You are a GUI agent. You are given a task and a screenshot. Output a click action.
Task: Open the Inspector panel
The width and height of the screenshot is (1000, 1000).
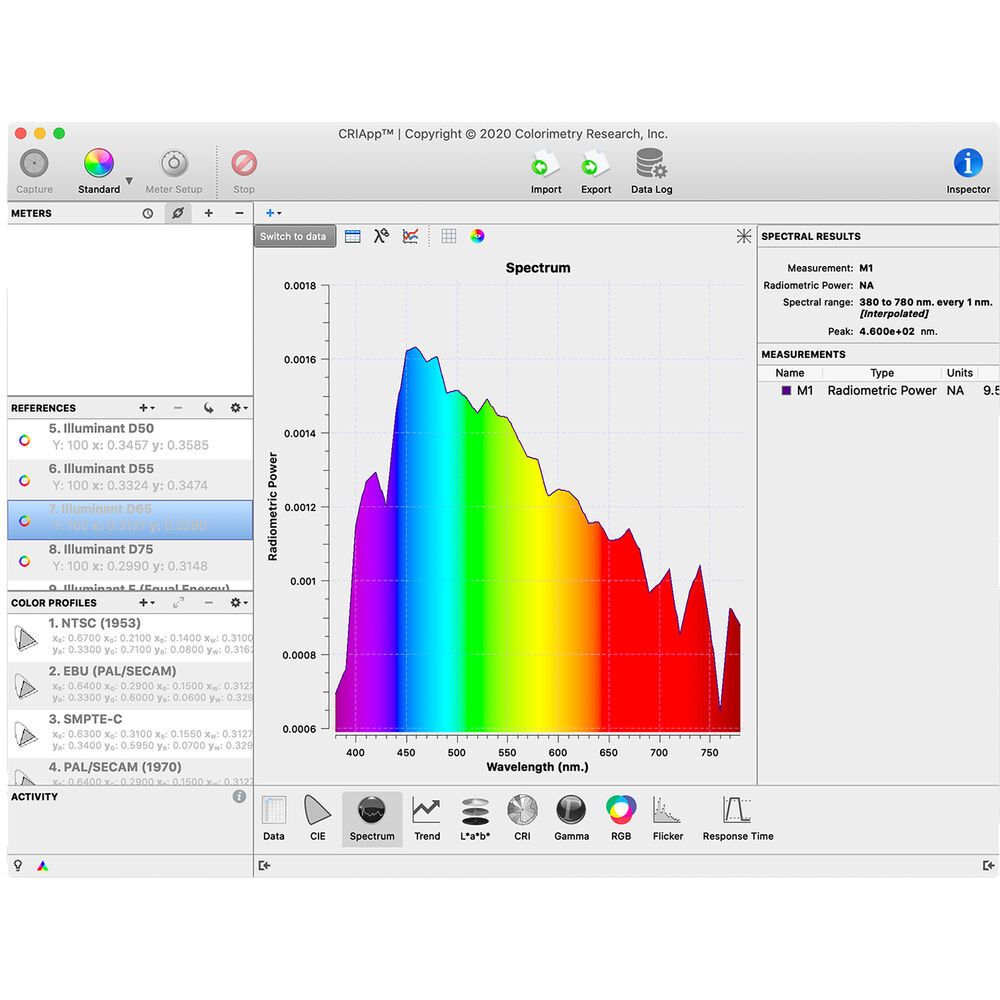click(x=967, y=164)
